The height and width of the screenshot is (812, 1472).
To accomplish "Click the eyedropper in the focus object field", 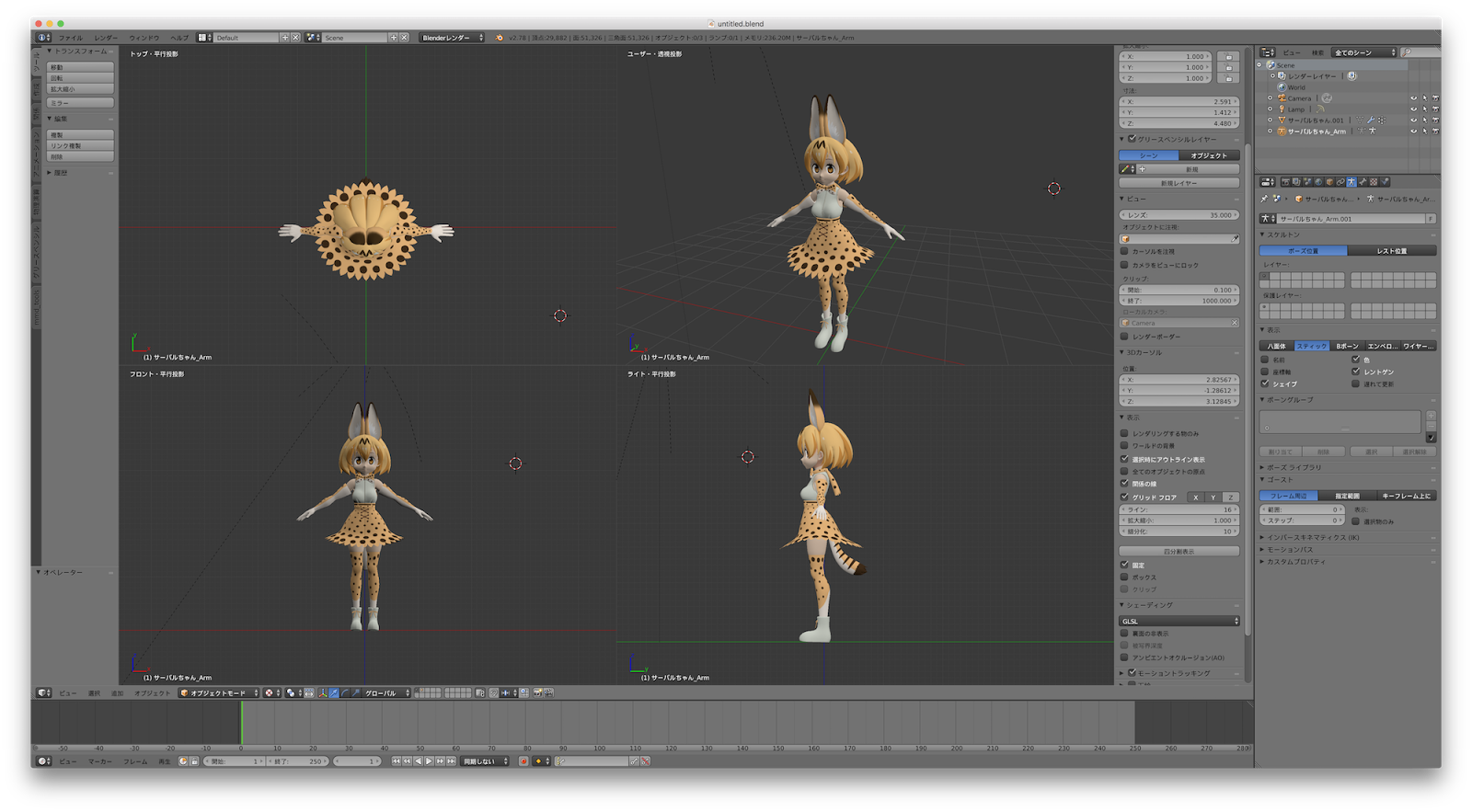I will click(x=1235, y=239).
